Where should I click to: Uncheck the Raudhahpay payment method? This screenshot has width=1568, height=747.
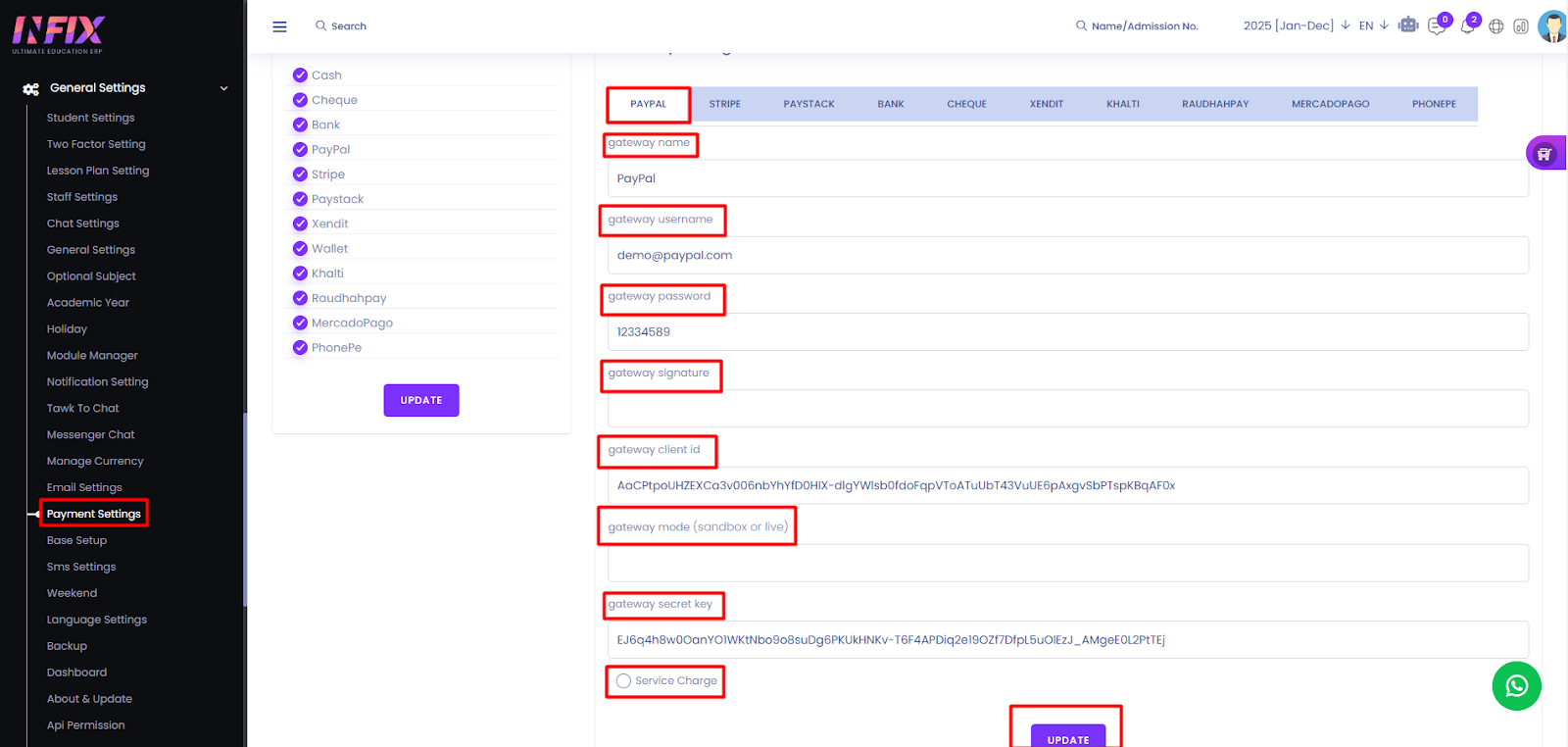(x=300, y=298)
